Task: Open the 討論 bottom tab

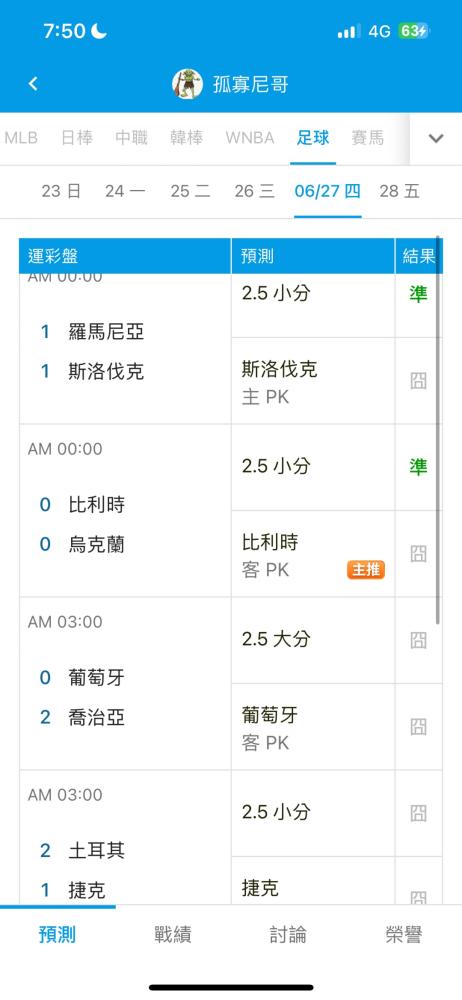Action: (288, 935)
